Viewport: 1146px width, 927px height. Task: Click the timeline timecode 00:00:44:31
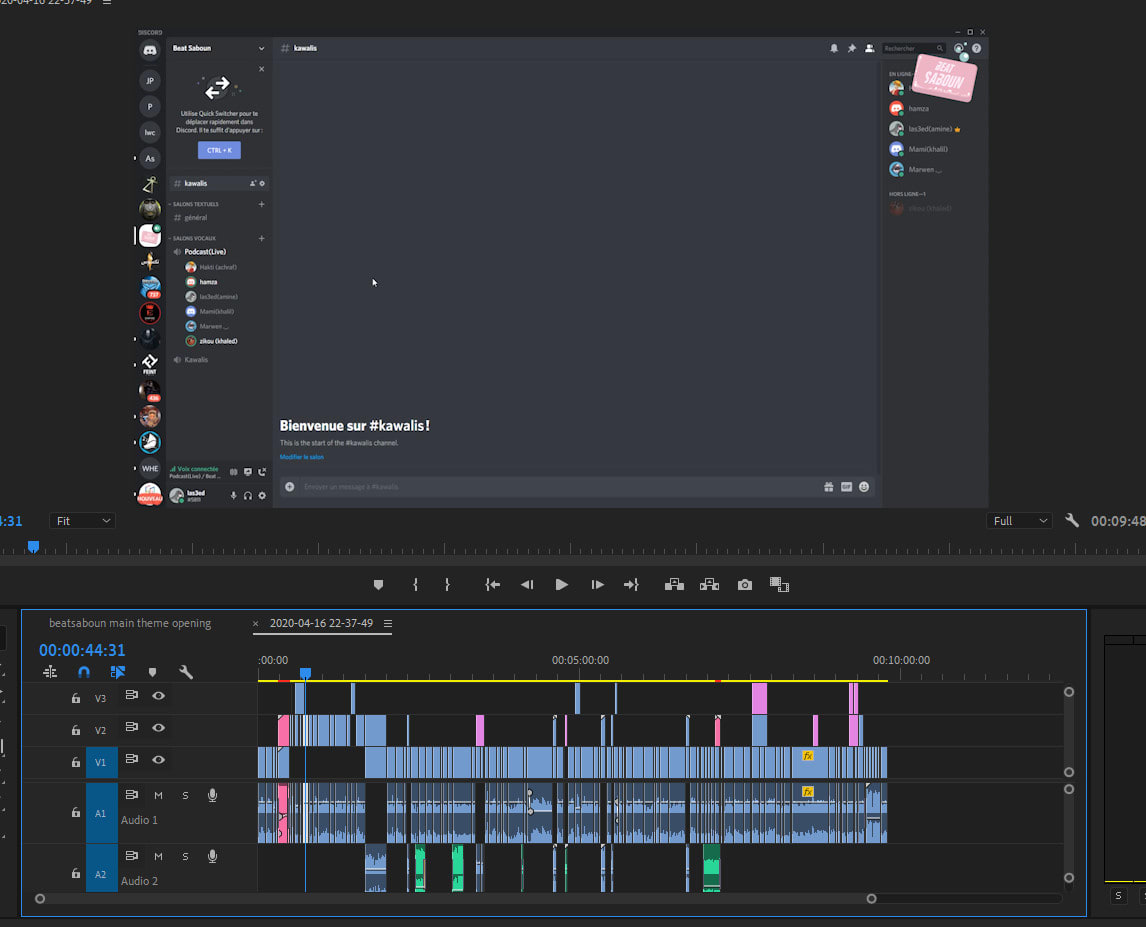82,650
